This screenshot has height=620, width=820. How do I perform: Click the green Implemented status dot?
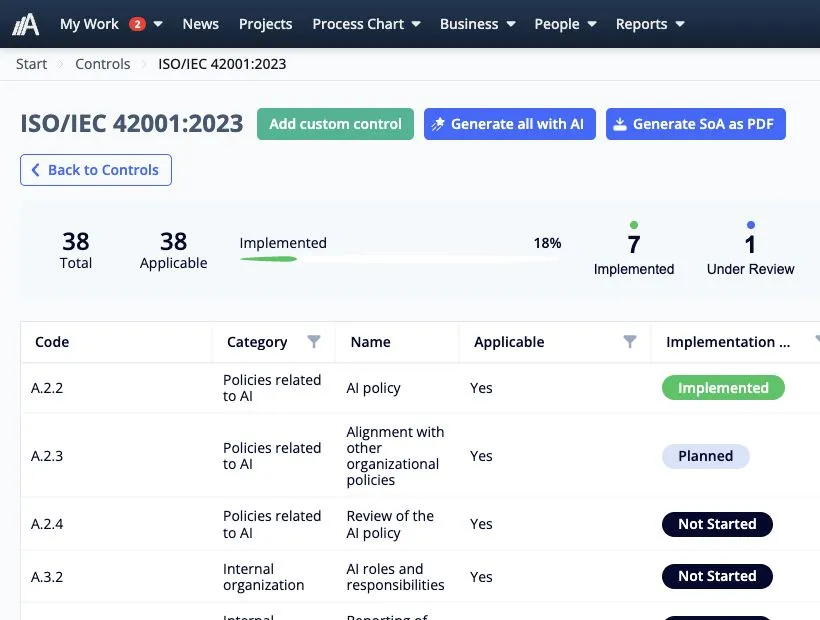(x=634, y=225)
